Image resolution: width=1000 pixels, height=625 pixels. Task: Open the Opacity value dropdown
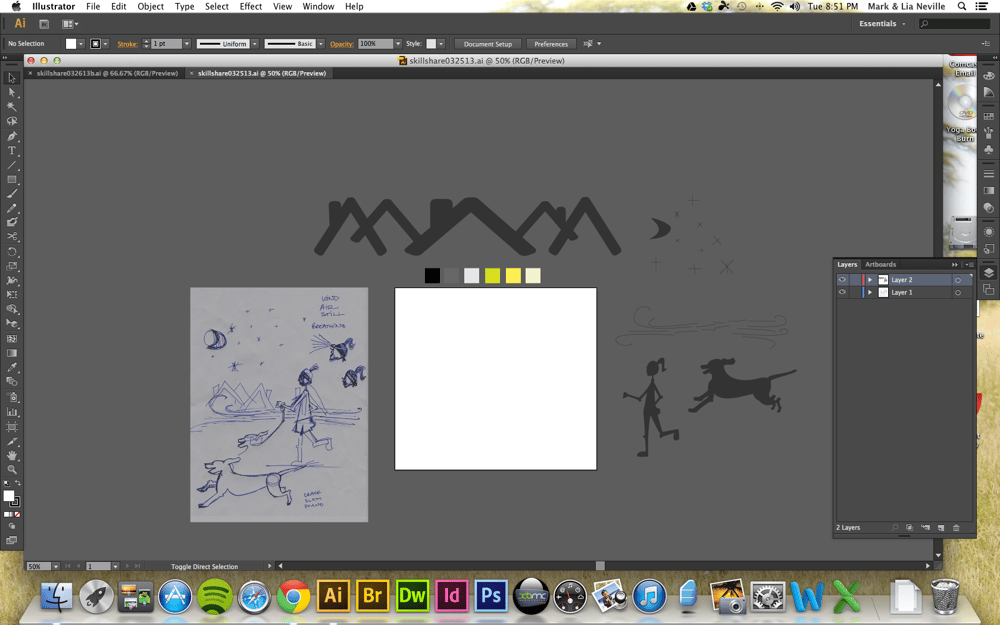(x=398, y=44)
